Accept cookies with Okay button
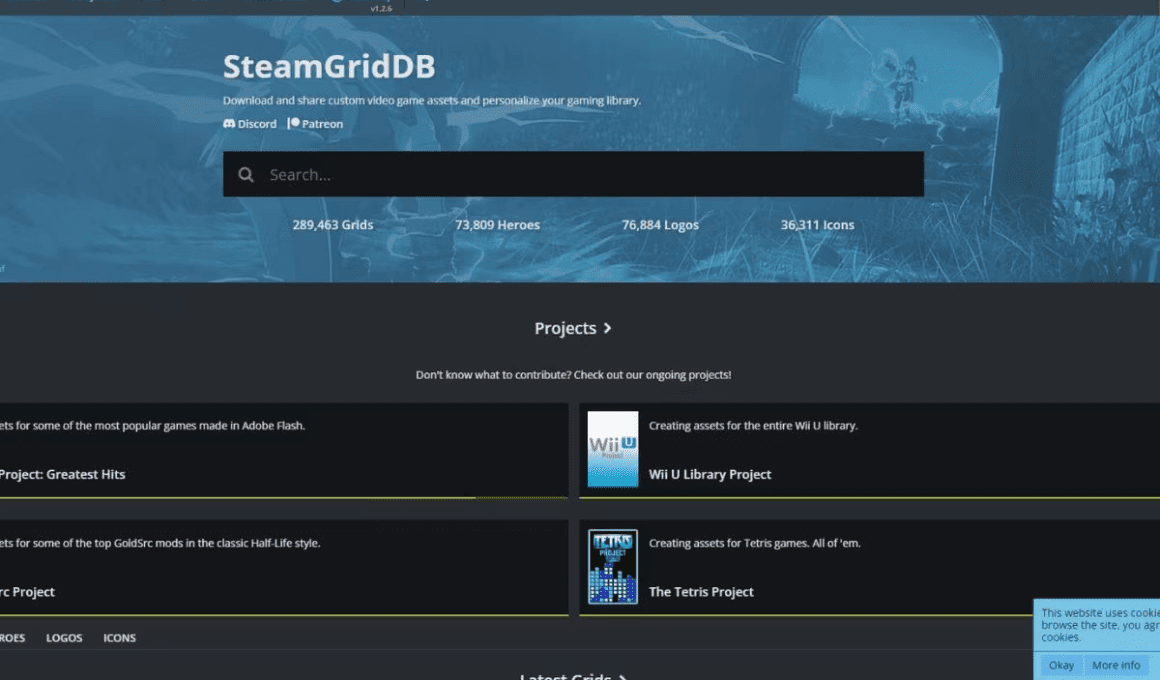Screen dimensions: 1160x680 [x=1061, y=665]
